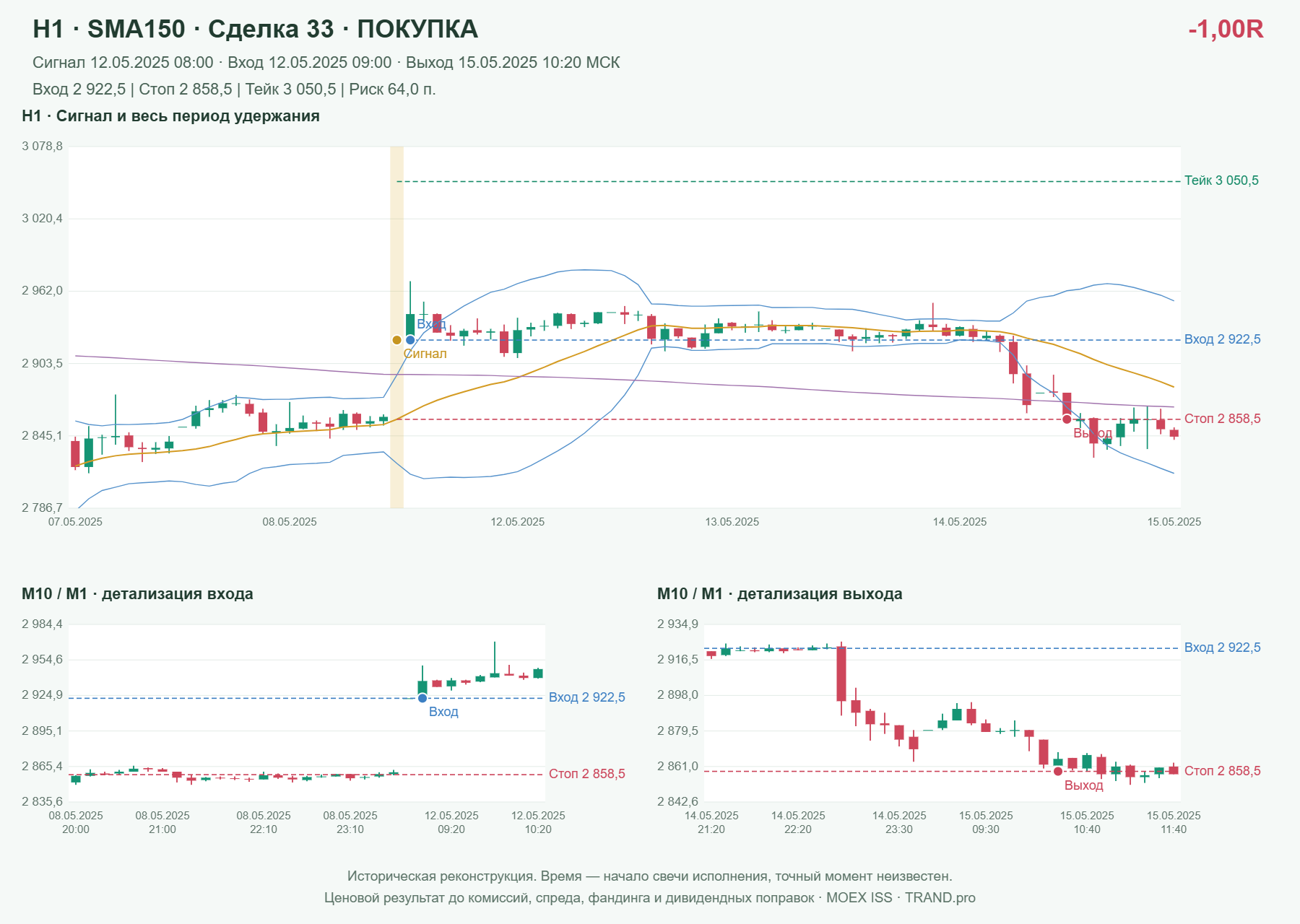The image size is (1300, 924).
Task: Click the '15.05.2025 10:40' tick on exit chart
Action: coord(1087,823)
